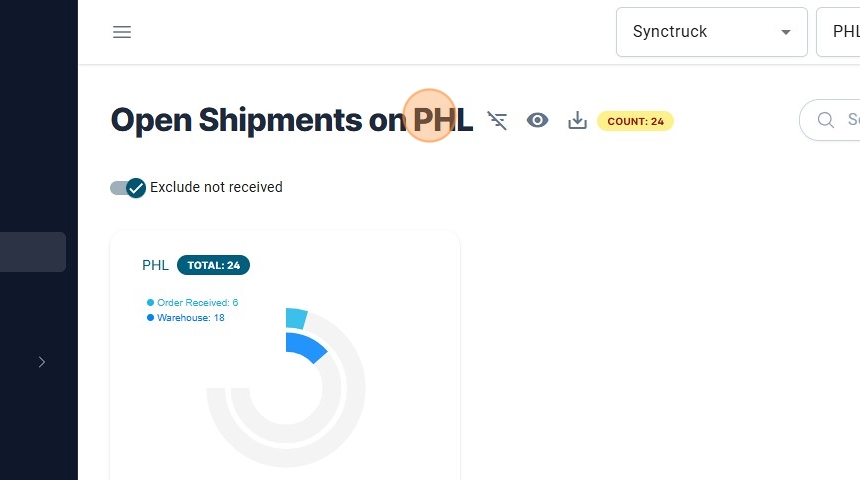Expand the sidebar with the chevron arrow
Image resolution: width=860 pixels, height=480 pixels.
(x=42, y=362)
